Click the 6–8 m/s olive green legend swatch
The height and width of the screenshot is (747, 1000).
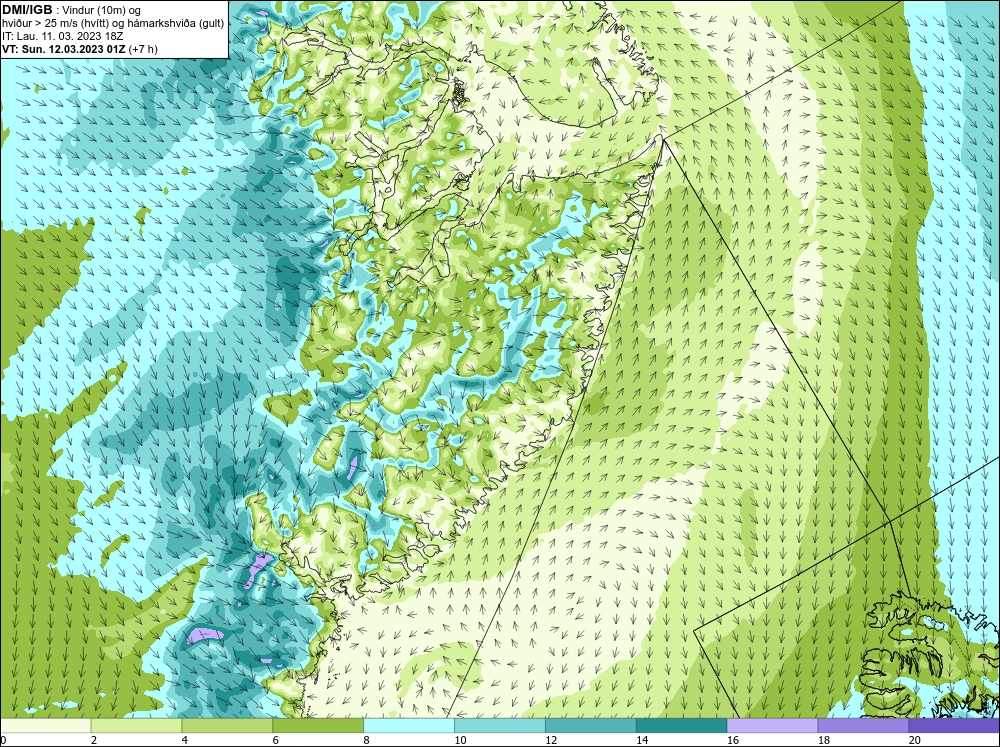[318, 726]
